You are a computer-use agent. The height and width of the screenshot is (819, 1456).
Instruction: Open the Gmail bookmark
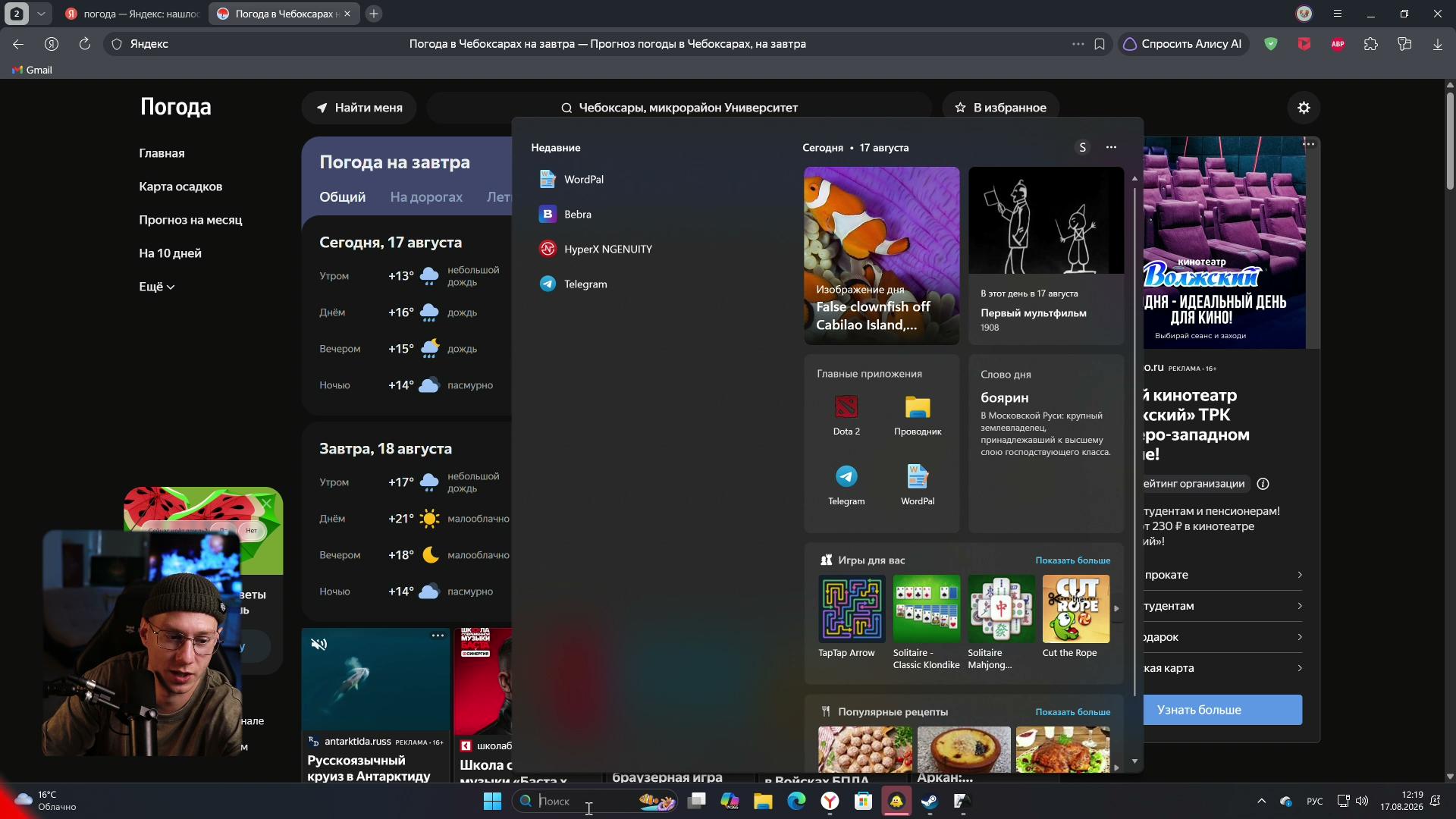(x=32, y=70)
